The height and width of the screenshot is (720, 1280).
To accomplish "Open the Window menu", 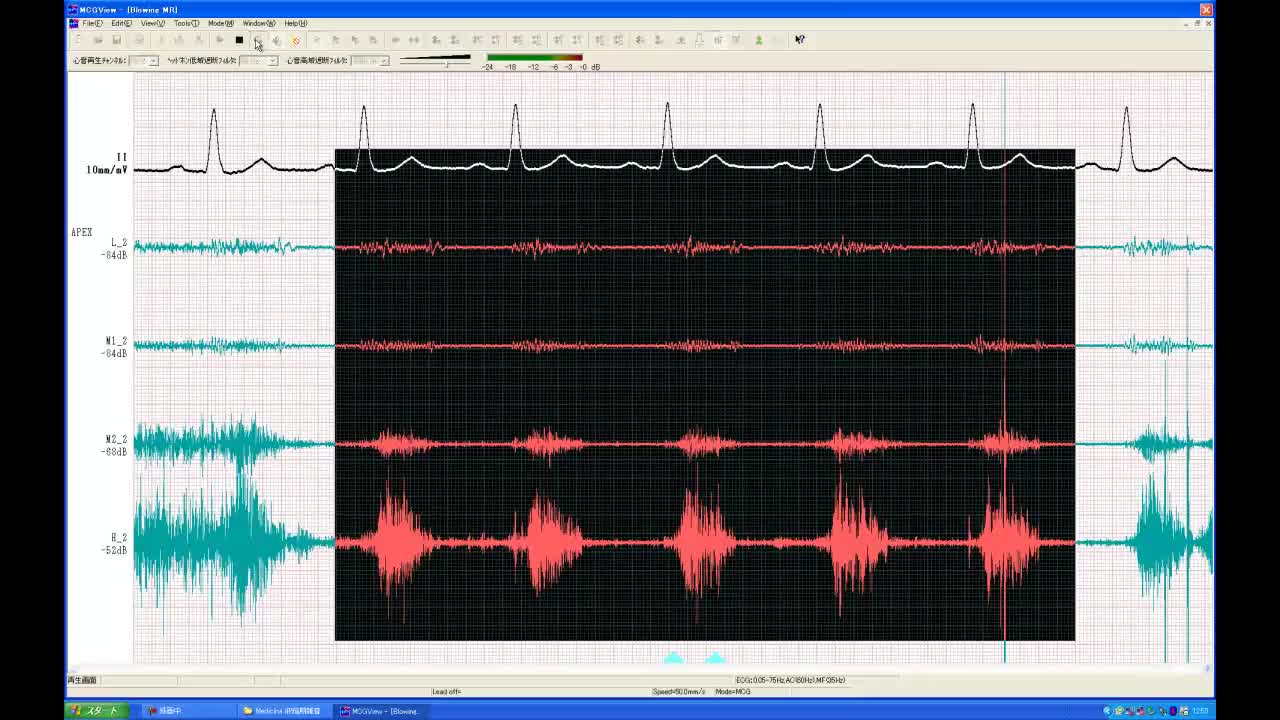I will (x=258, y=23).
